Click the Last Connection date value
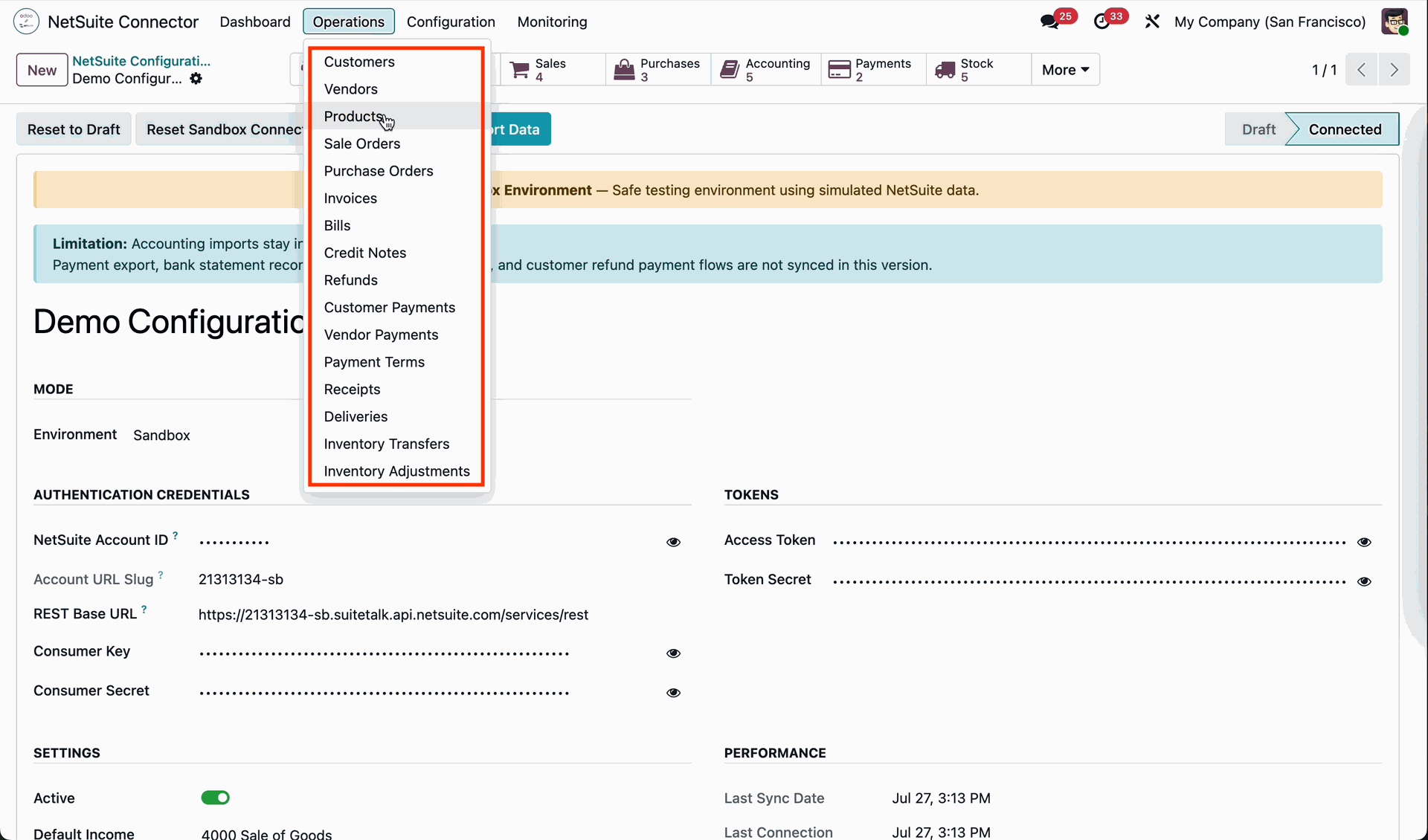Image resolution: width=1428 pixels, height=840 pixels. coord(941,833)
